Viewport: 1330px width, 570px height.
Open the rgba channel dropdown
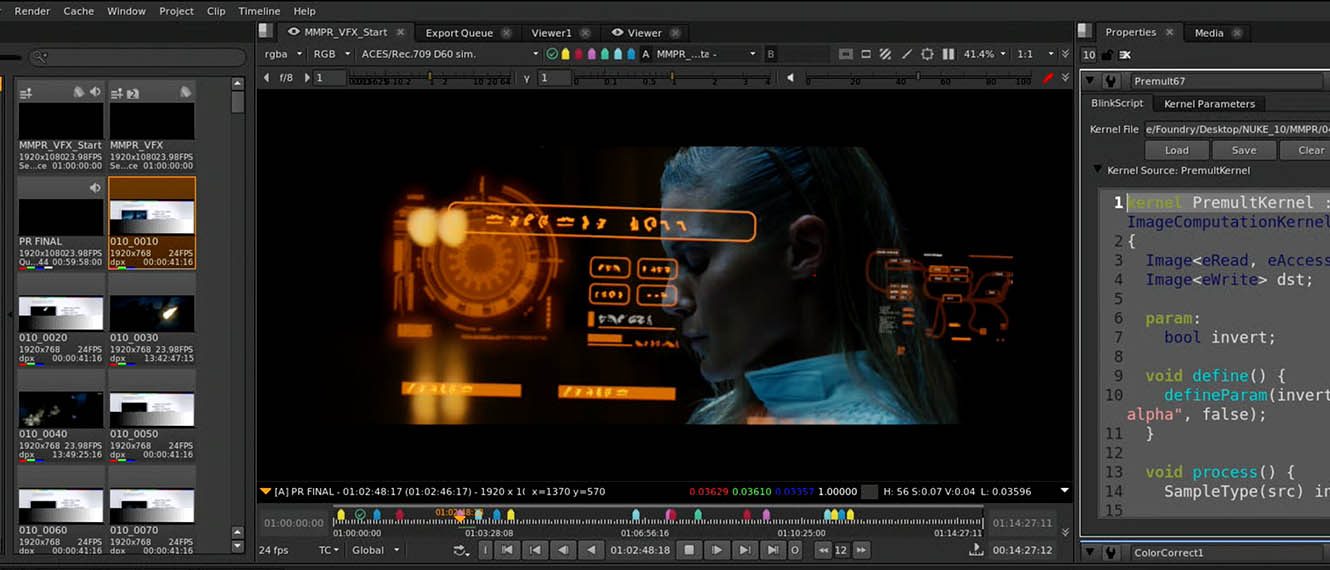click(283, 54)
